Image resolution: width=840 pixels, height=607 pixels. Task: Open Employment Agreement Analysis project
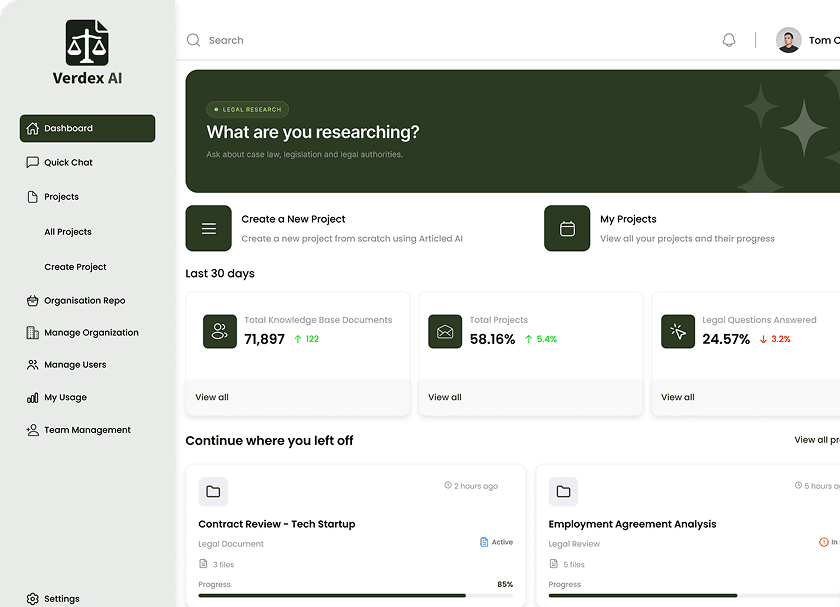632,524
